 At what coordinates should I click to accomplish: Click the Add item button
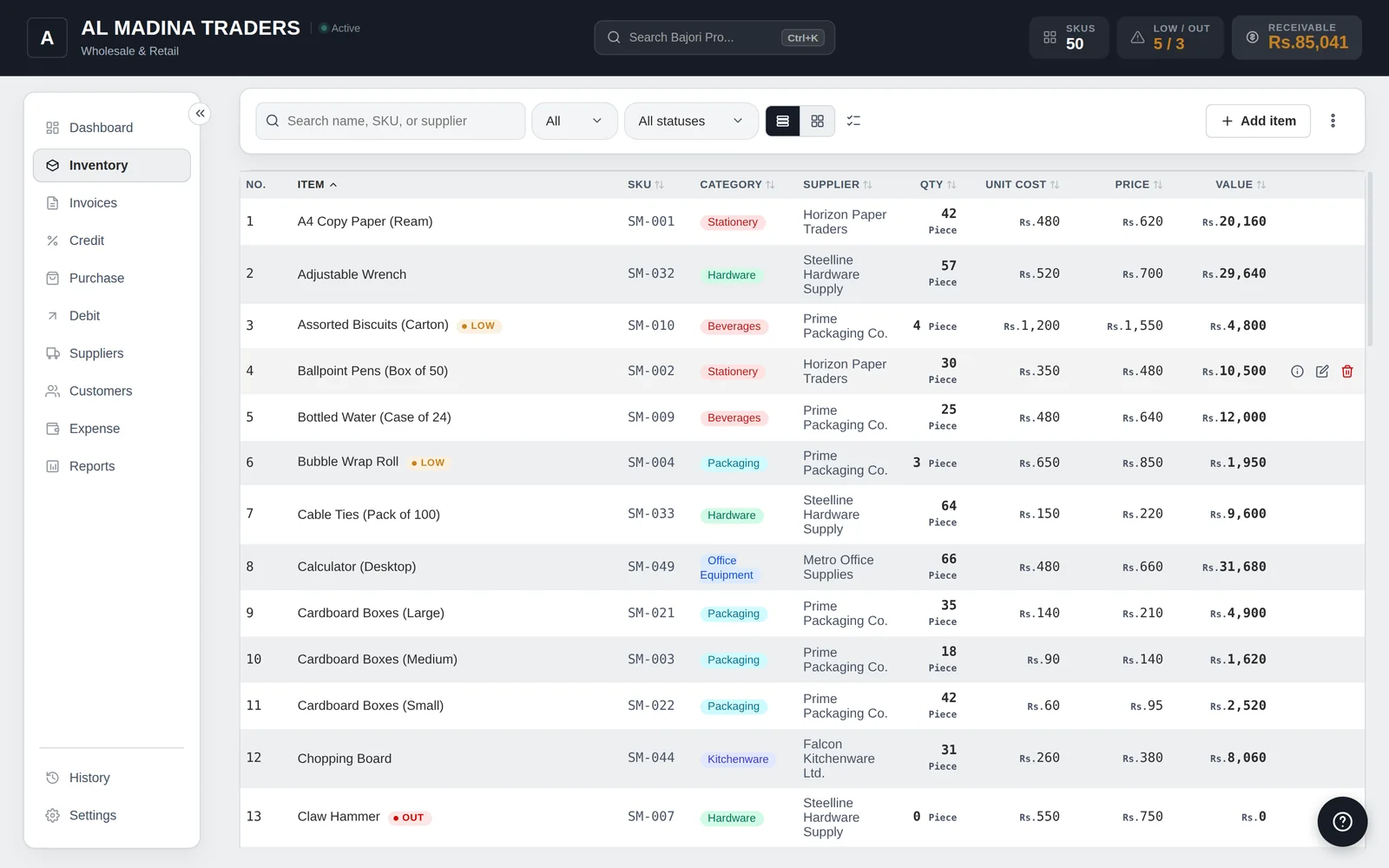click(1258, 122)
